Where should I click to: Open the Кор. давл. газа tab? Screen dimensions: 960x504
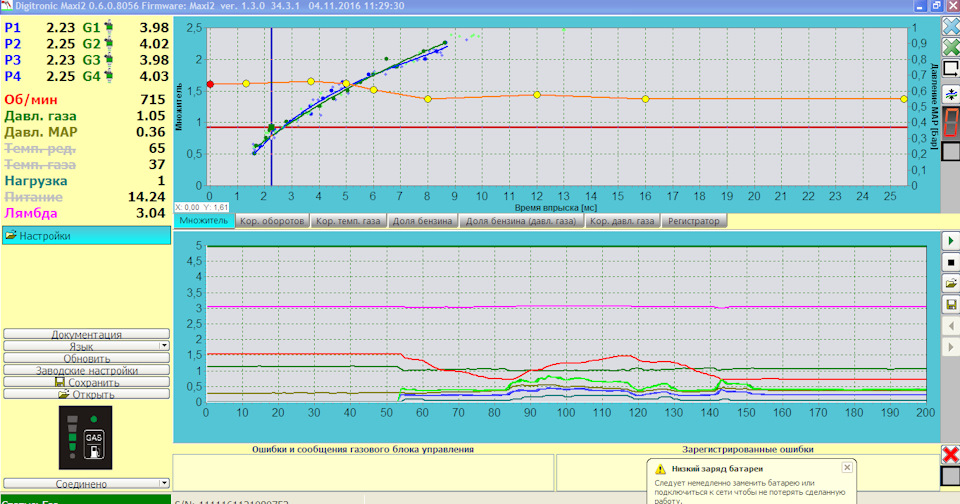click(x=621, y=220)
